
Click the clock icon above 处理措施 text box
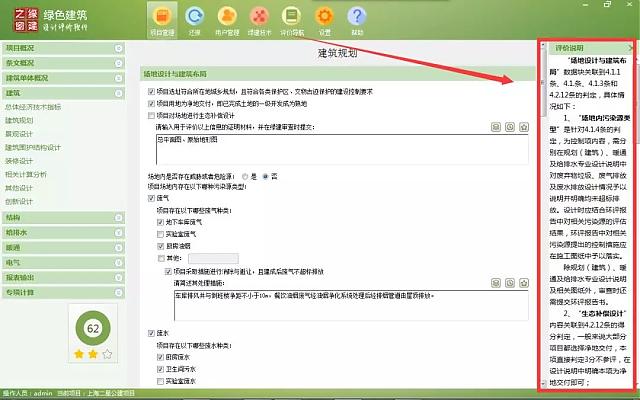click(x=510, y=283)
